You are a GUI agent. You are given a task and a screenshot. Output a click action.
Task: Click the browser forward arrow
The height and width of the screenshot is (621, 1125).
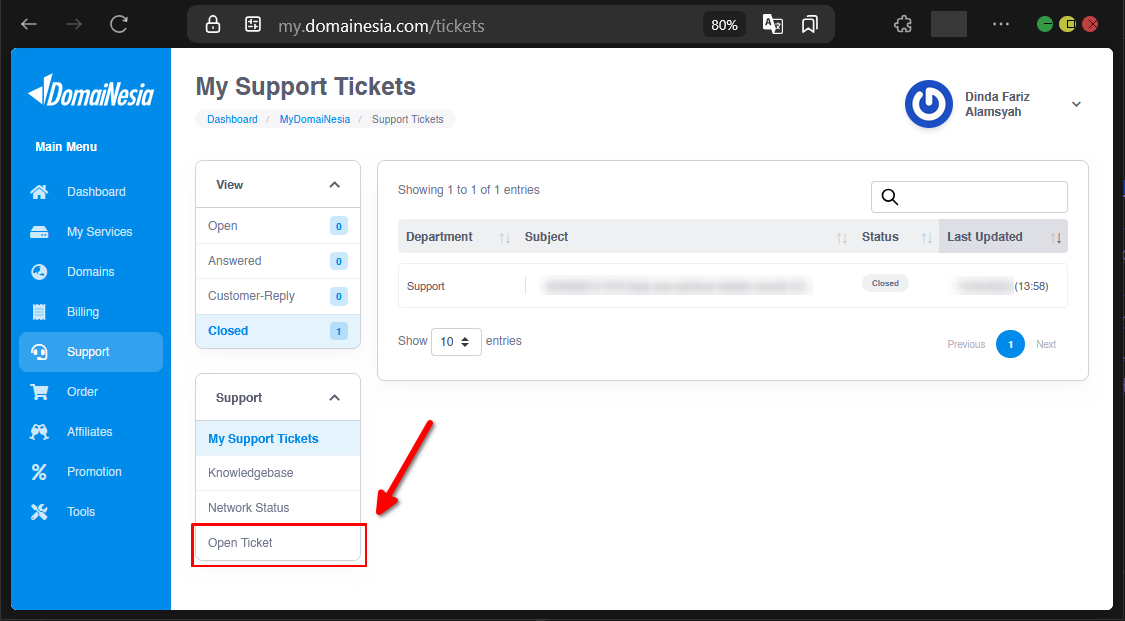click(x=73, y=24)
